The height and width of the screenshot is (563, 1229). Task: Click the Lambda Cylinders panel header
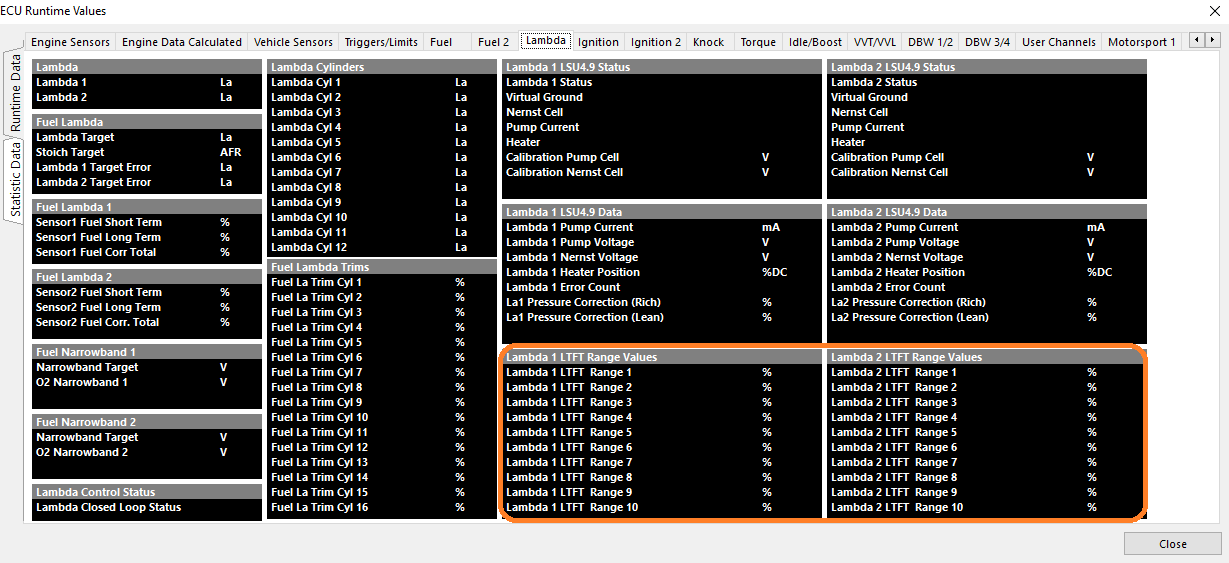(382, 67)
